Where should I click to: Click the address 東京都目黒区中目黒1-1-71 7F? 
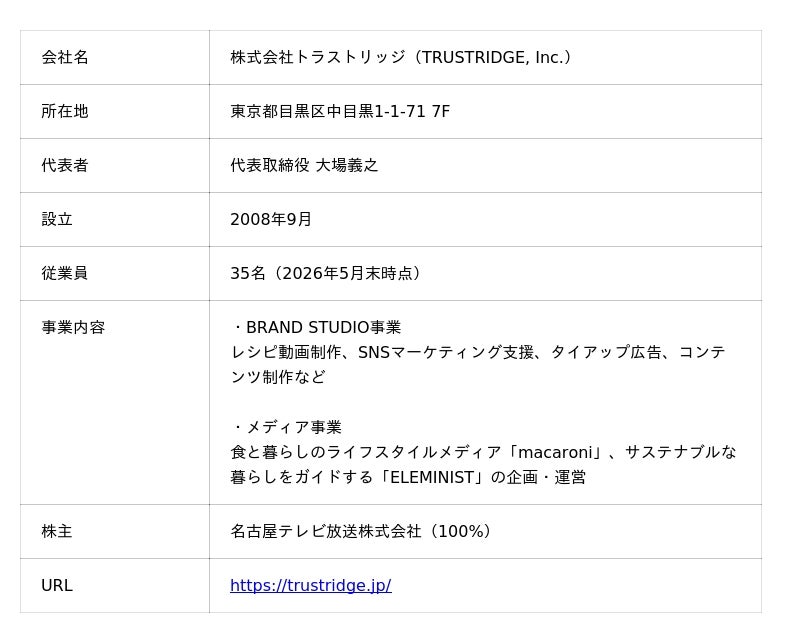340,111
